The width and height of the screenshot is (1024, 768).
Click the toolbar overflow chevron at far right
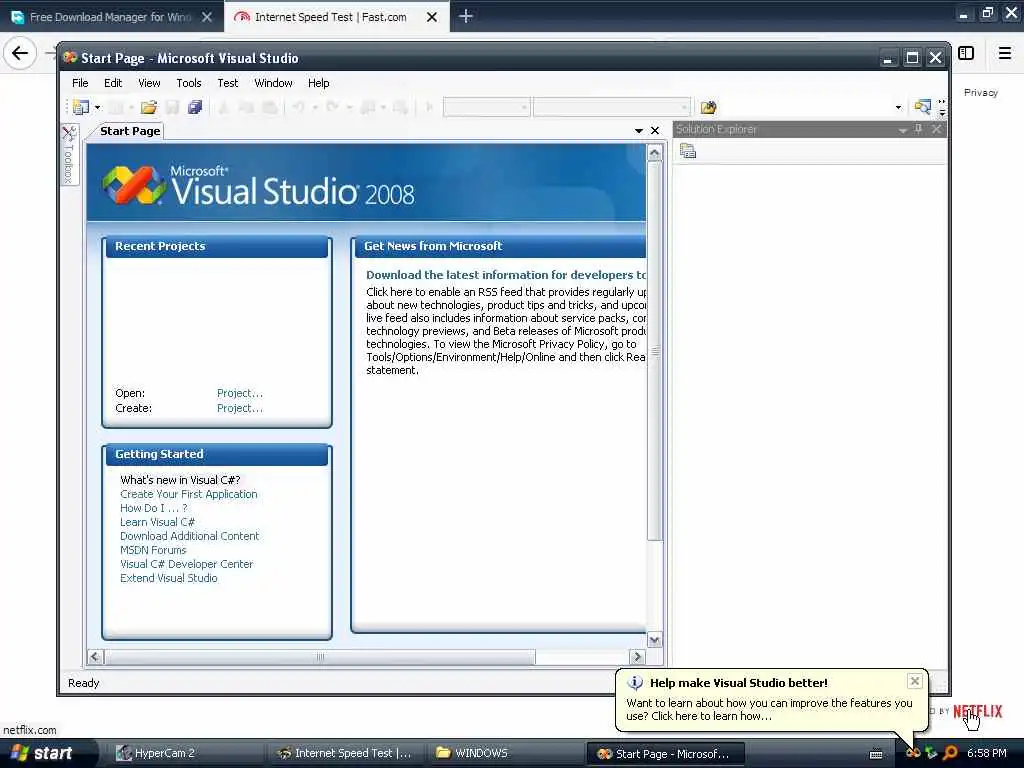tap(942, 108)
